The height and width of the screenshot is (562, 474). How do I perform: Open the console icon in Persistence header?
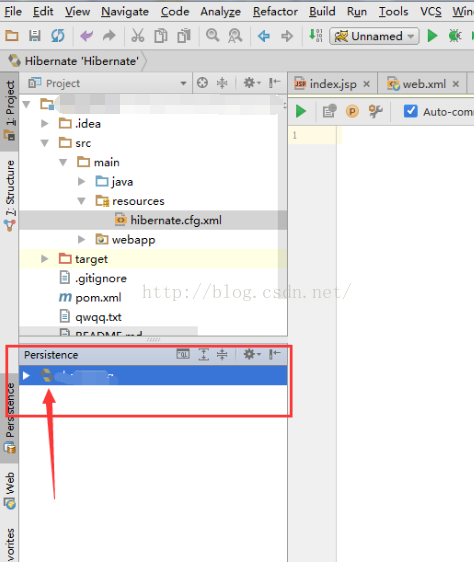[183, 354]
